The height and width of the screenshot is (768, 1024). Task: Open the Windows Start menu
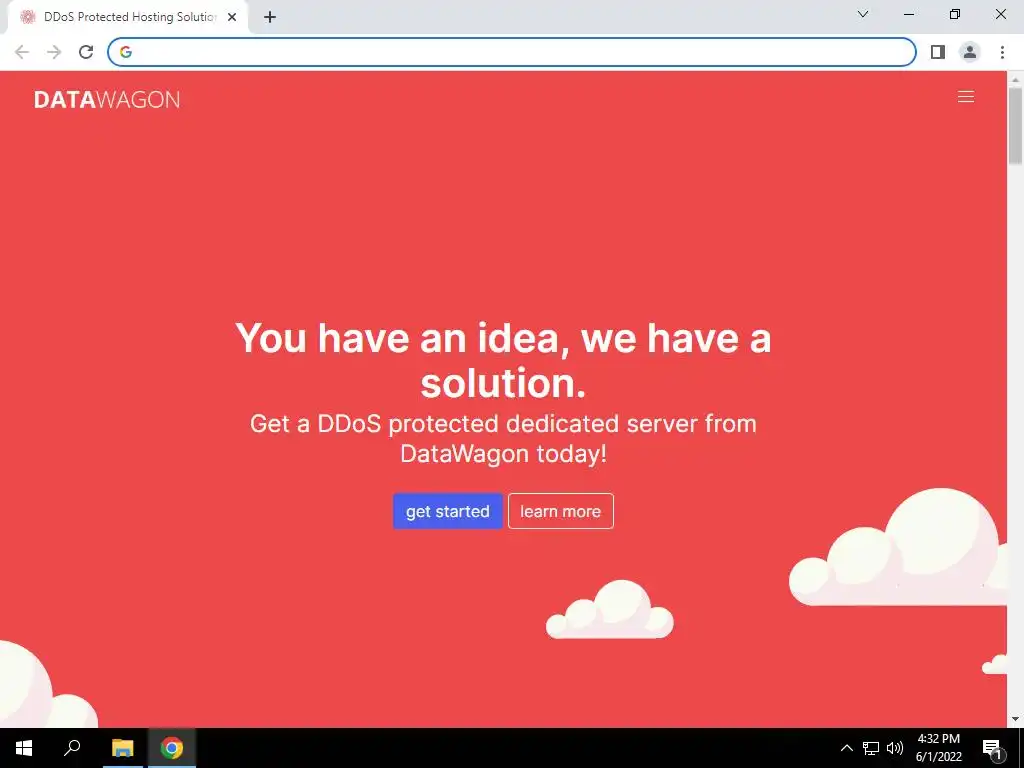tap(24, 748)
